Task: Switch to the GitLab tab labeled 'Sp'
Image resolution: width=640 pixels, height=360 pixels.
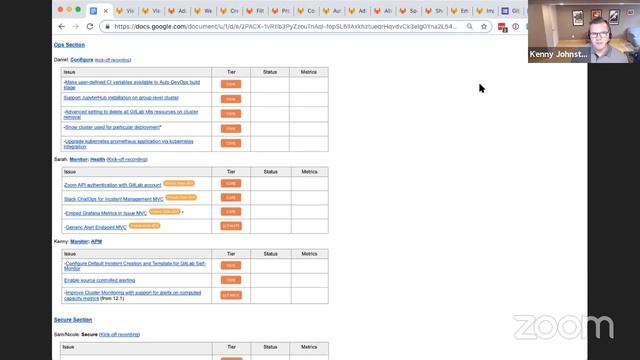Action: click(409, 11)
